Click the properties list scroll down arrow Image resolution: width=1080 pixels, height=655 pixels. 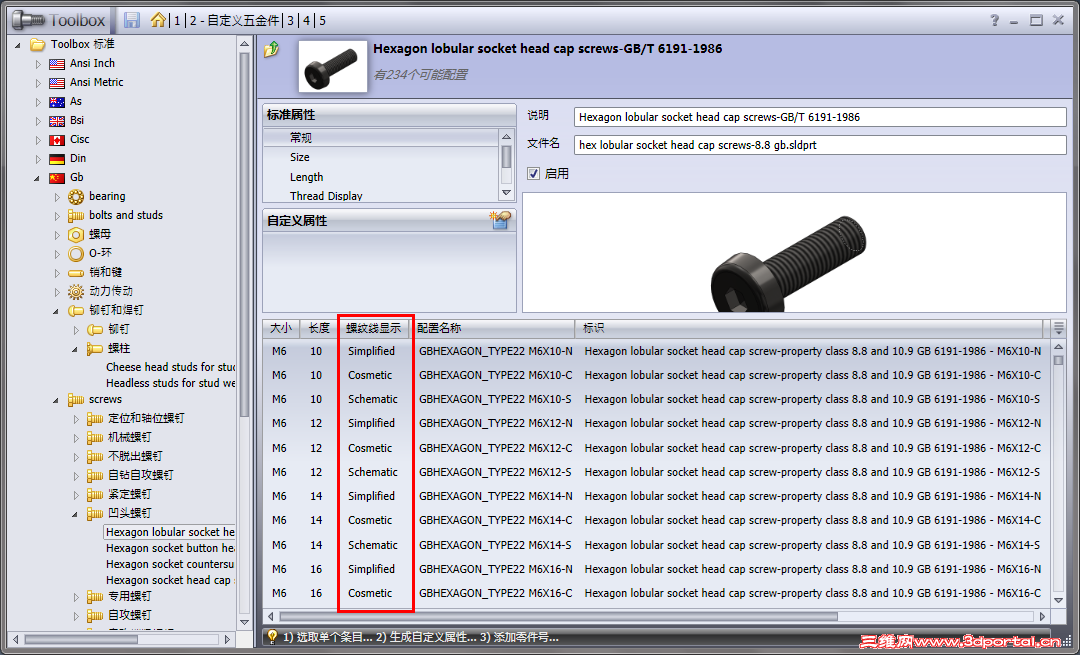click(x=506, y=193)
